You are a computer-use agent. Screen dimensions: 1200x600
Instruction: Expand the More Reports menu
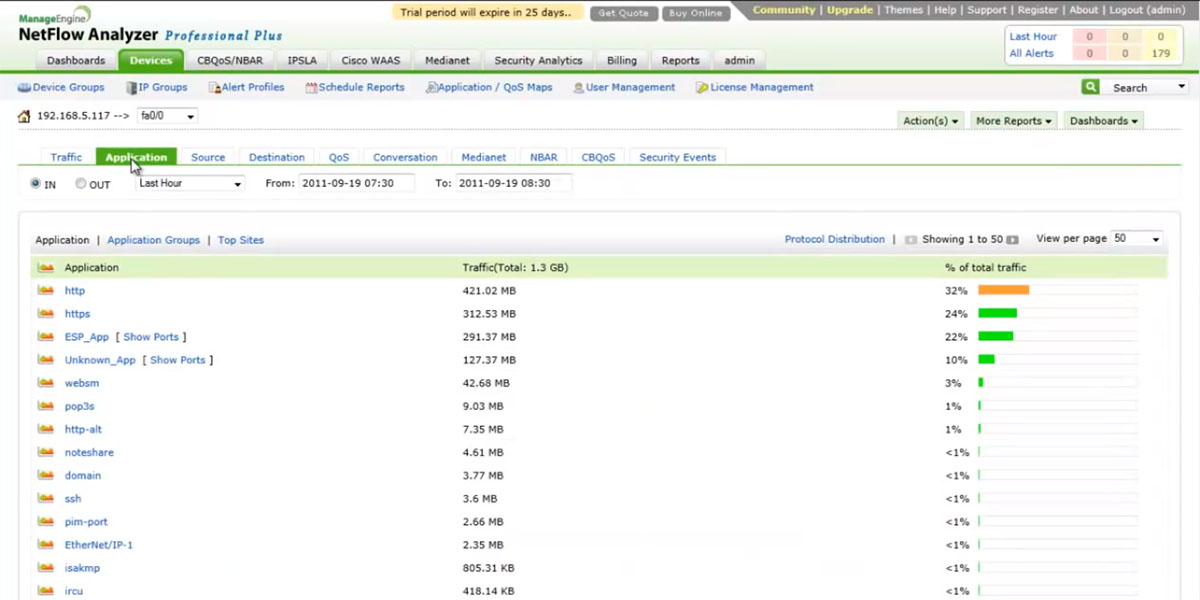[1013, 120]
